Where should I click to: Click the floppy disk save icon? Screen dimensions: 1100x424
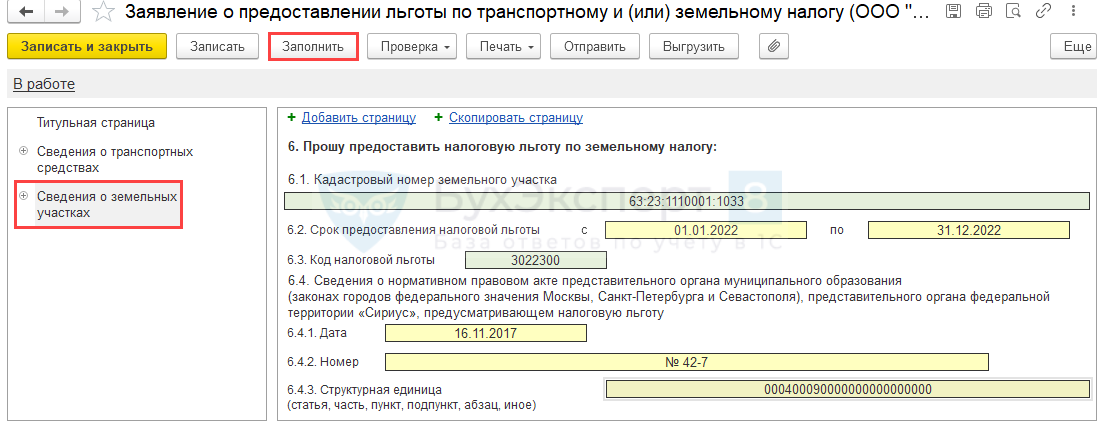(x=954, y=13)
